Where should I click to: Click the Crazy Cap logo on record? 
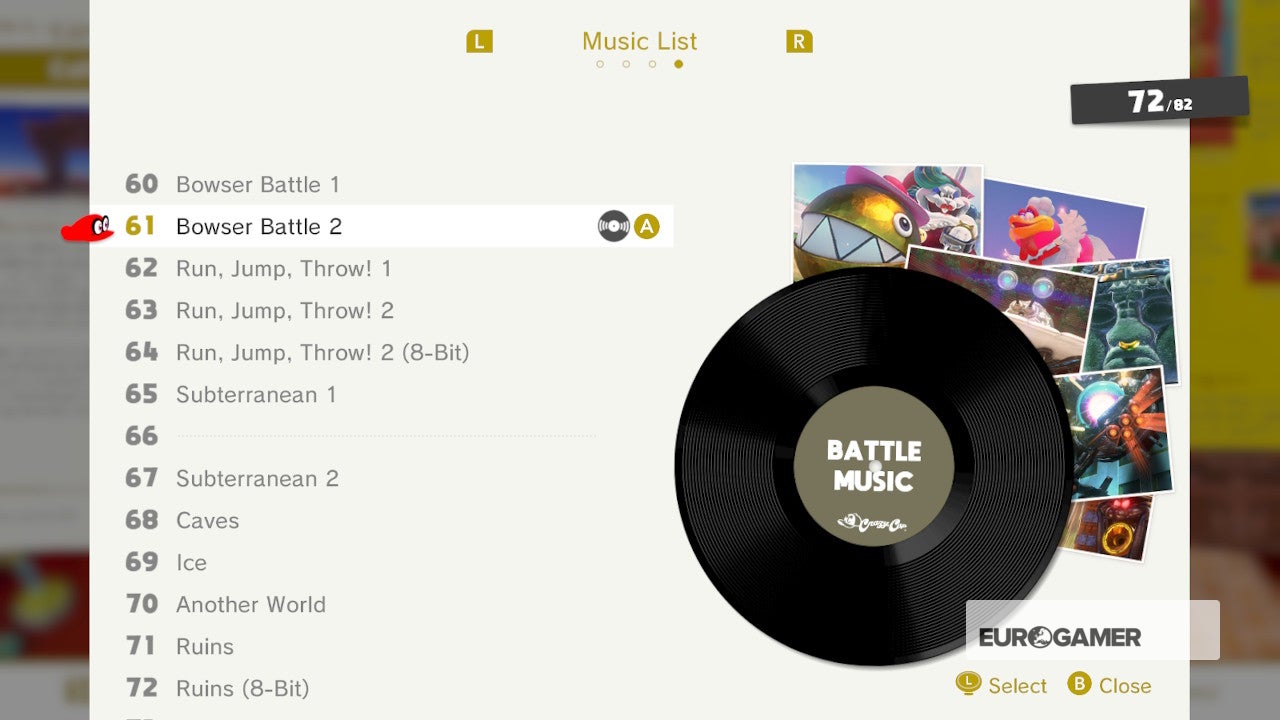pos(872,521)
